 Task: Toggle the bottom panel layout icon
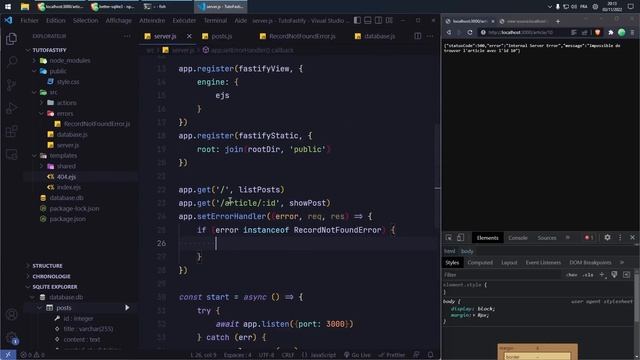pos(368,20)
